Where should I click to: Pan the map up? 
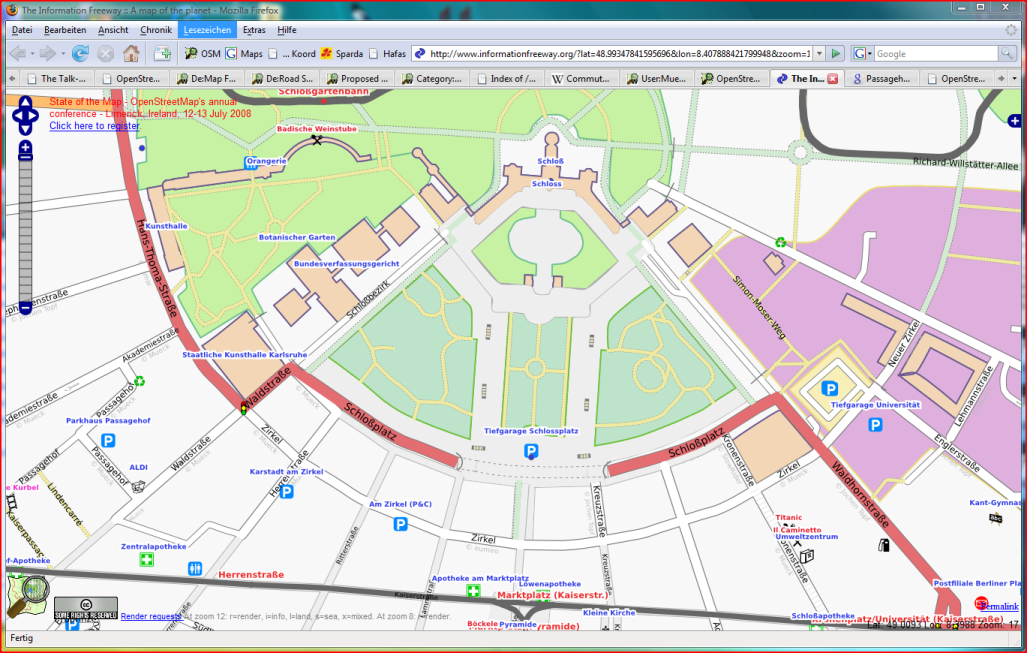(25, 102)
